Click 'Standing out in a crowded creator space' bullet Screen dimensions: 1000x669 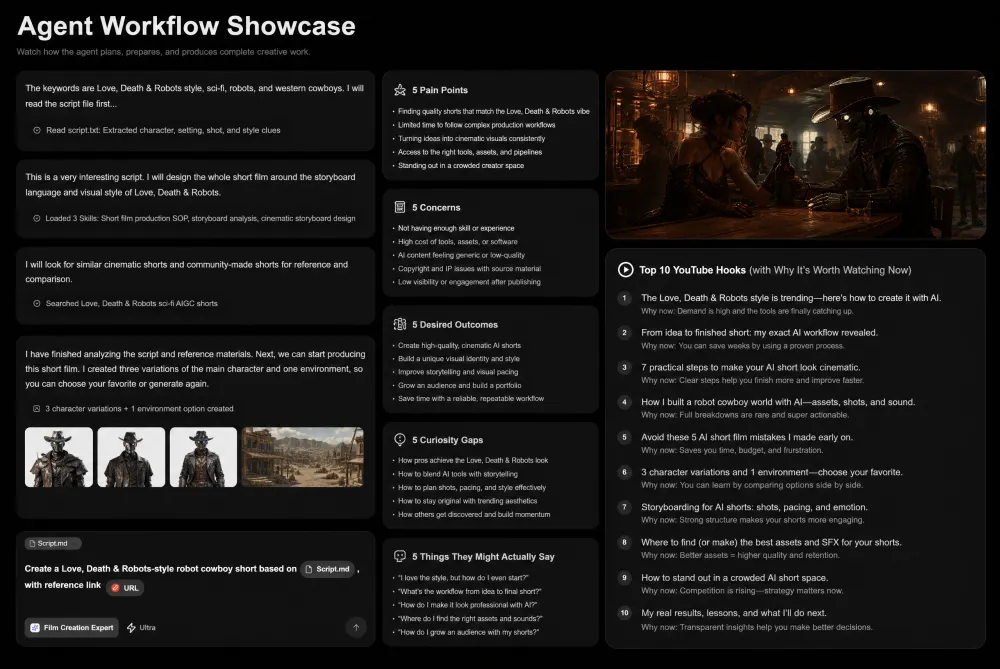461,165
